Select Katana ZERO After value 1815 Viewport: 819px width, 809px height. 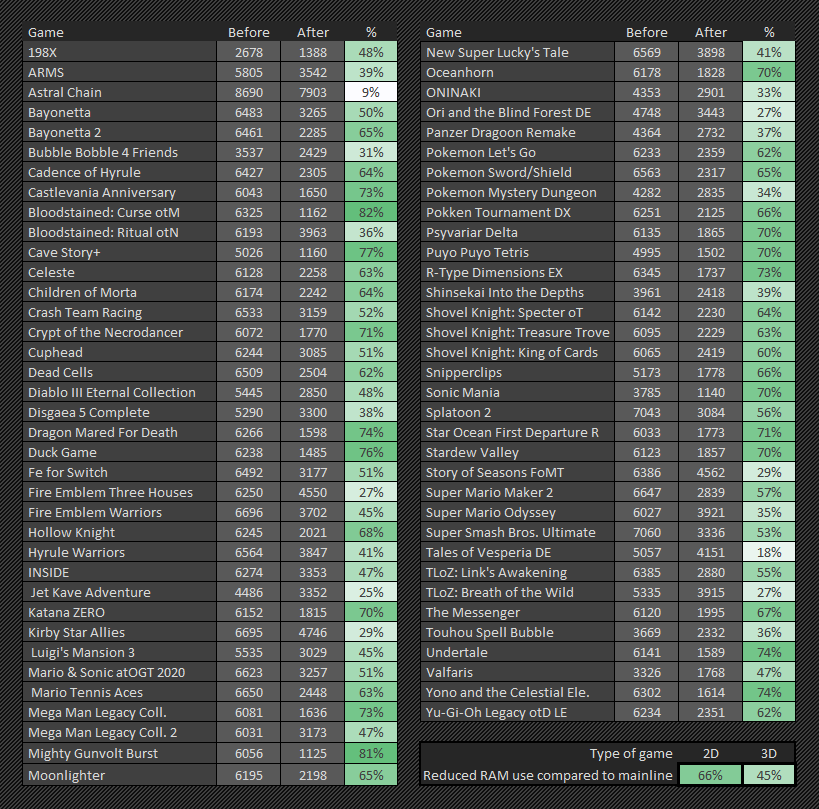(x=313, y=613)
